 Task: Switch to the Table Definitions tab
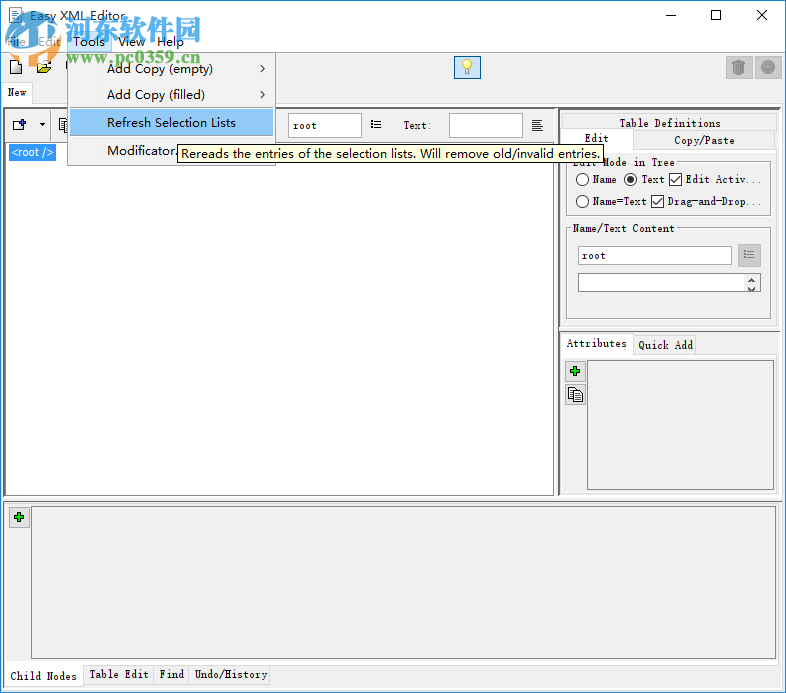pyautogui.click(x=669, y=123)
